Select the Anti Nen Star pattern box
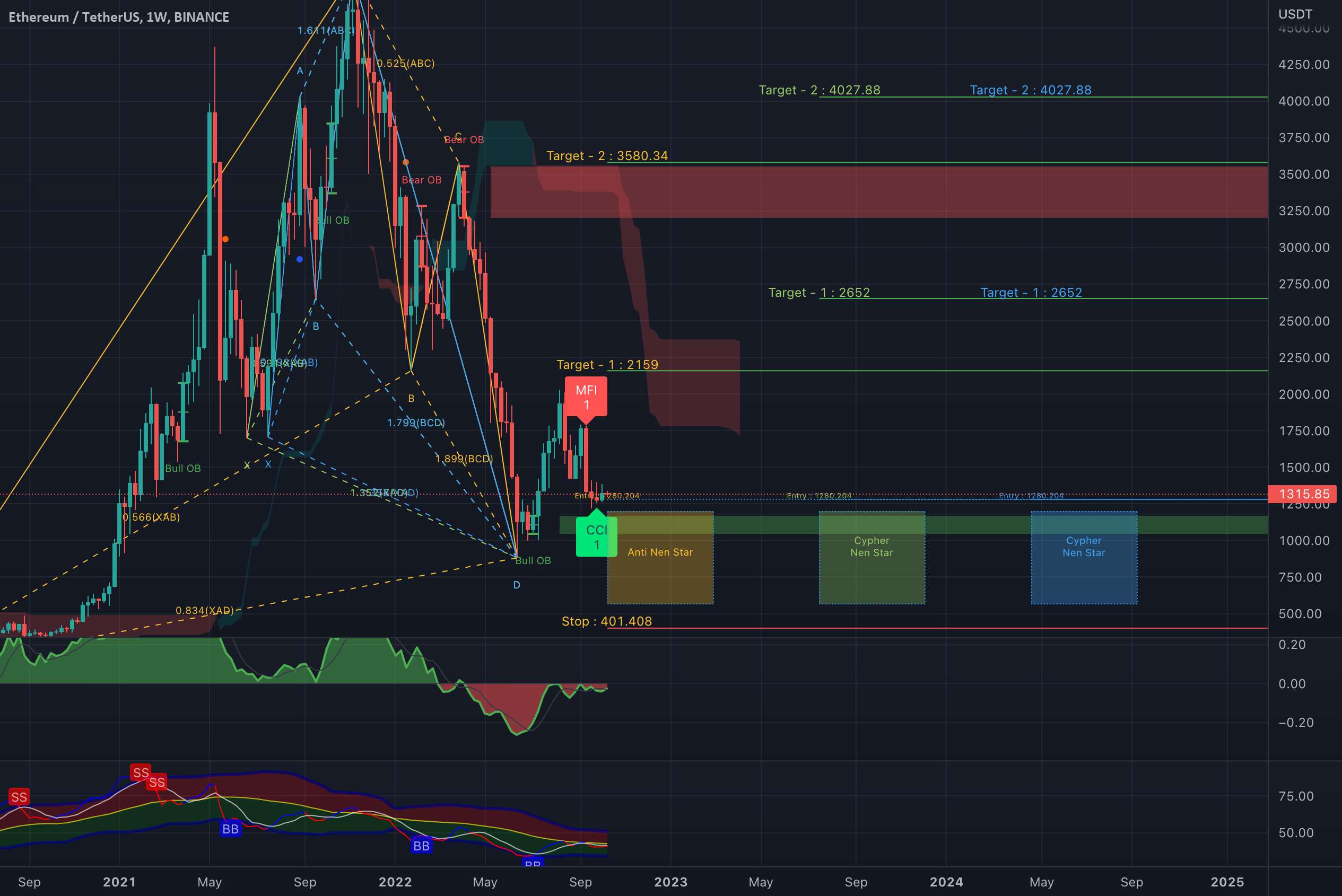Viewport: 1342px width, 896px height. (660, 558)
